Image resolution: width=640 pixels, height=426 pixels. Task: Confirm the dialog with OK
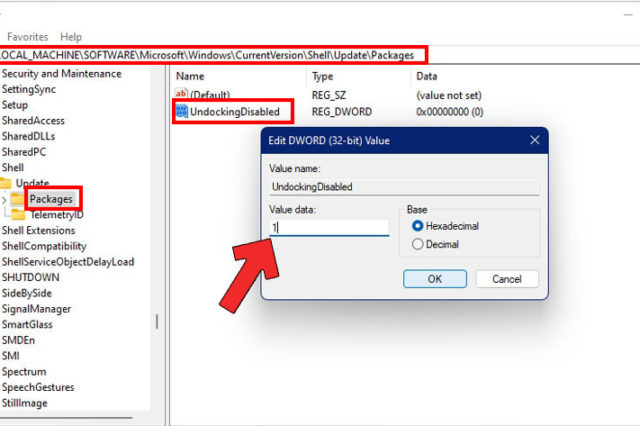pyautogui.click(x=435, y=279)
